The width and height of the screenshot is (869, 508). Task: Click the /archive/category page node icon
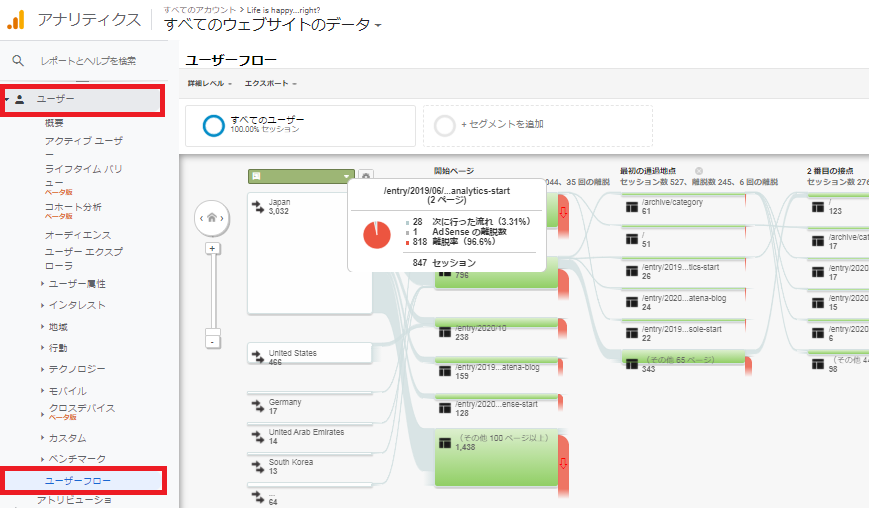point(632,207)
